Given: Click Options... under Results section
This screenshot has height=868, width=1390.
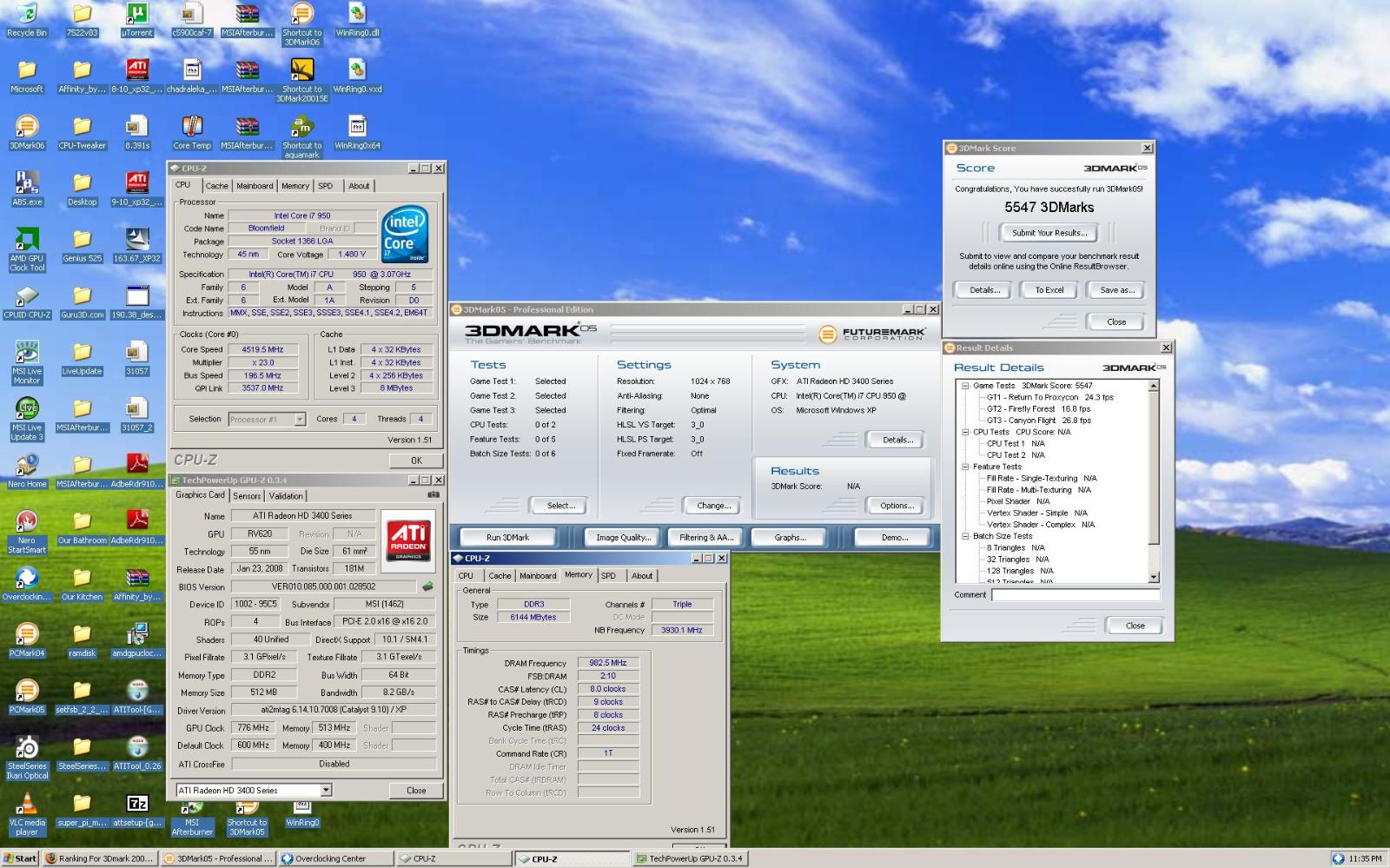Looking at the screenshot, I should click(x=896, y=506).
